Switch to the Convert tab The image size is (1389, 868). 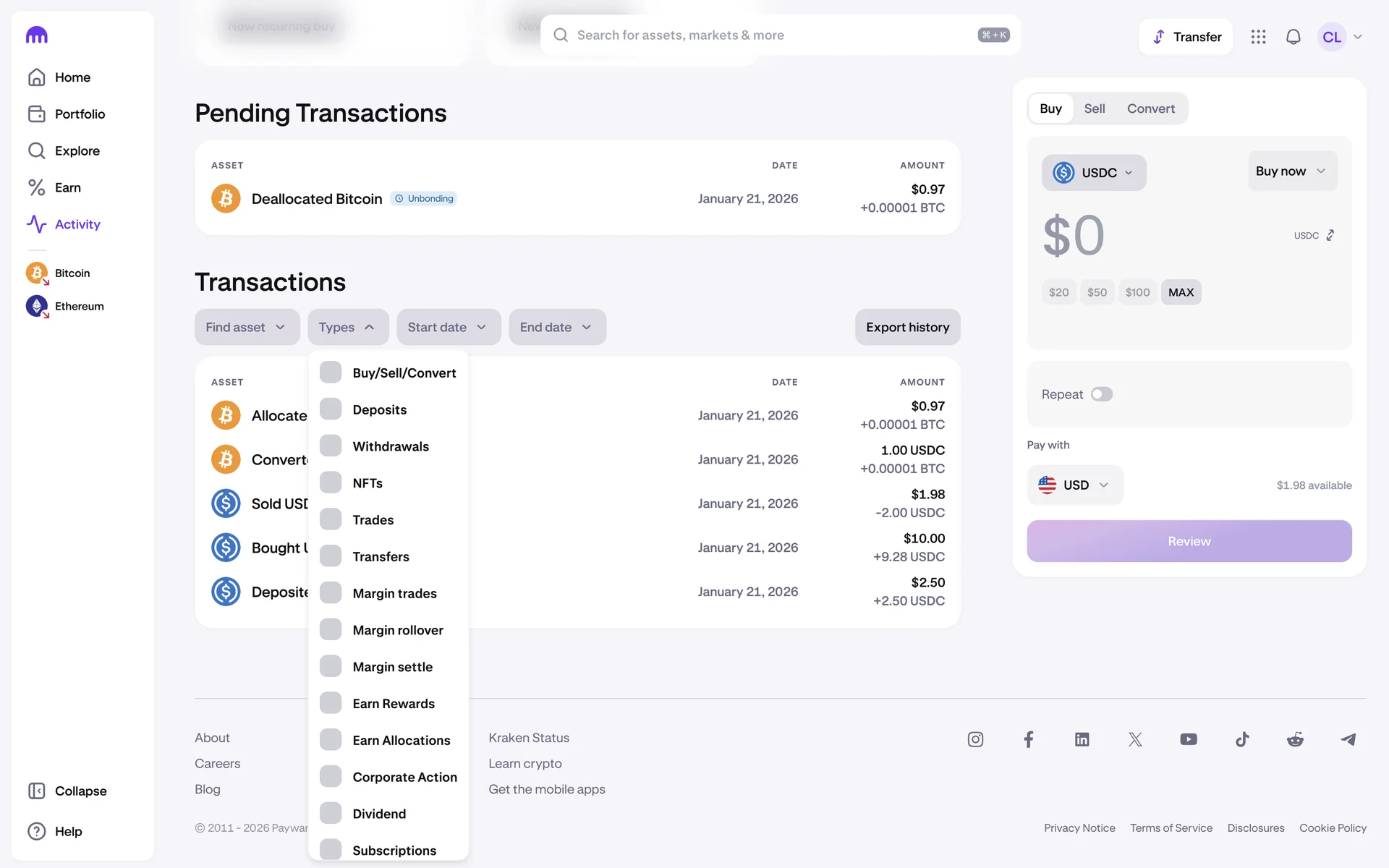pyautogui.click(x=1150, y=109)
